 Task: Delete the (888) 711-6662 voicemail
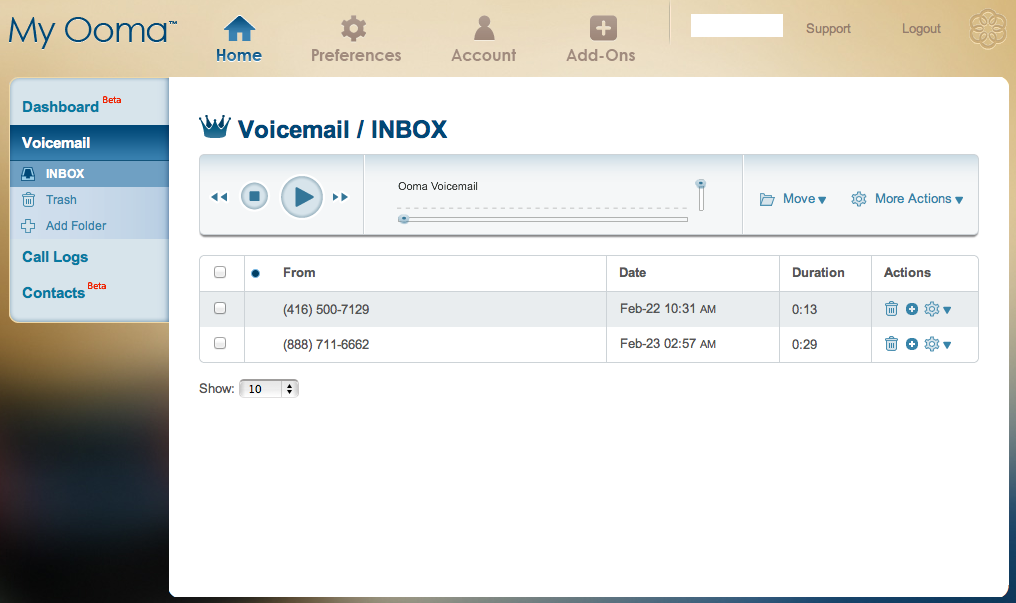click(x=892, y=344)
